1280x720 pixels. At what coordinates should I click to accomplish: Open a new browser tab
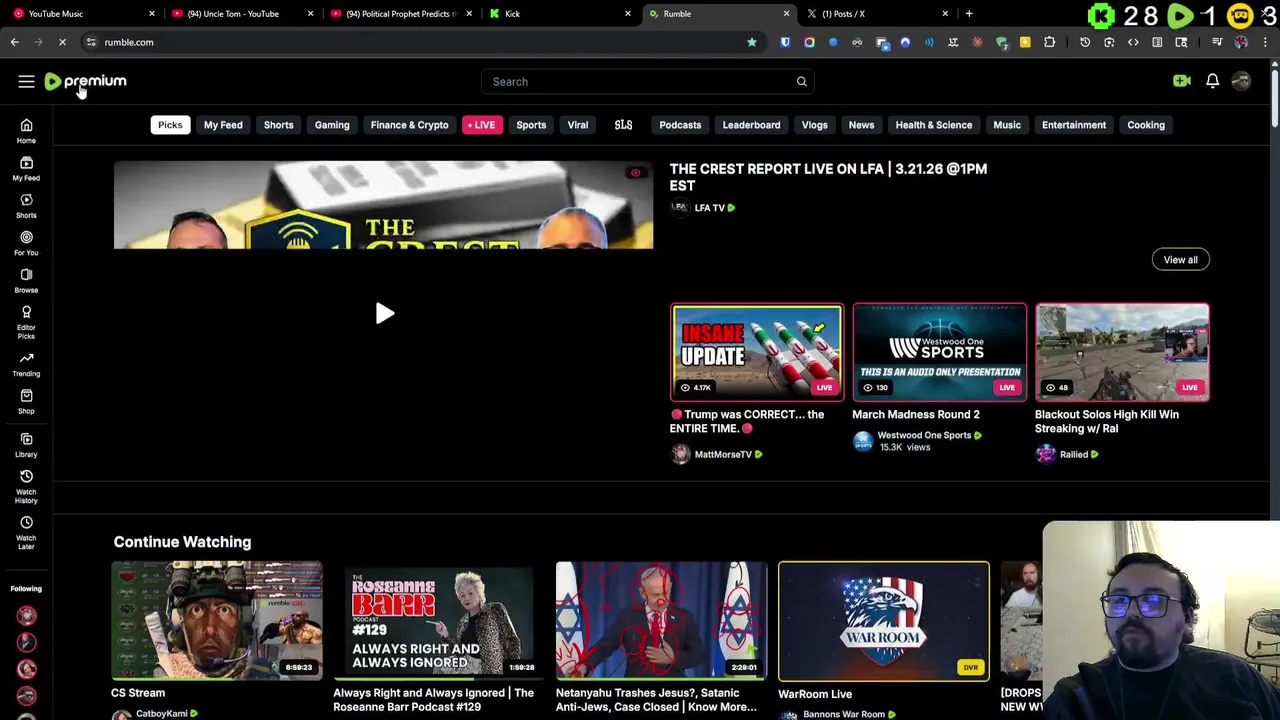coord(969,14)
